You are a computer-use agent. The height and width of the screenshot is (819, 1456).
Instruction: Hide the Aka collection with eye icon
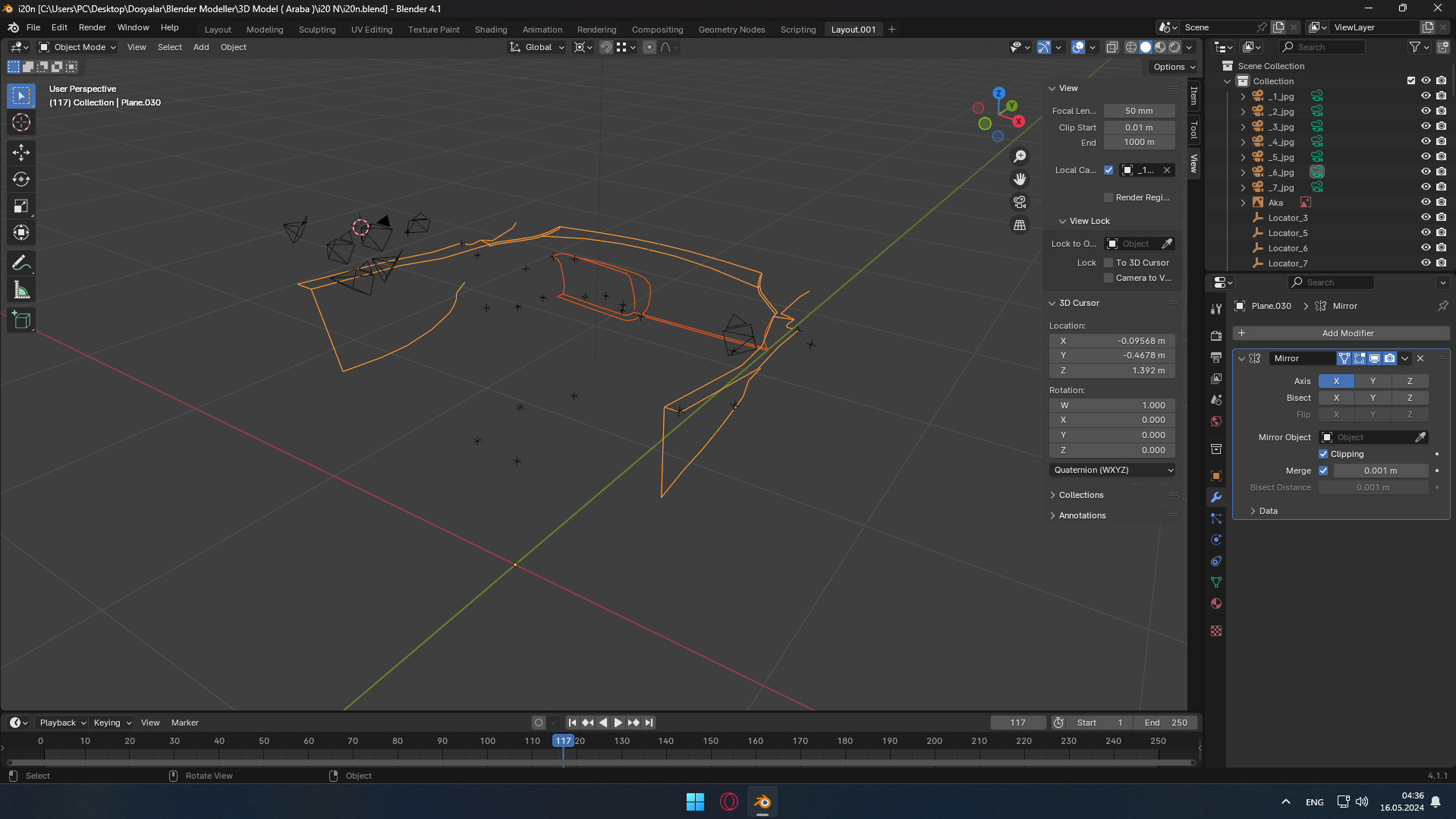point(1426,203)
